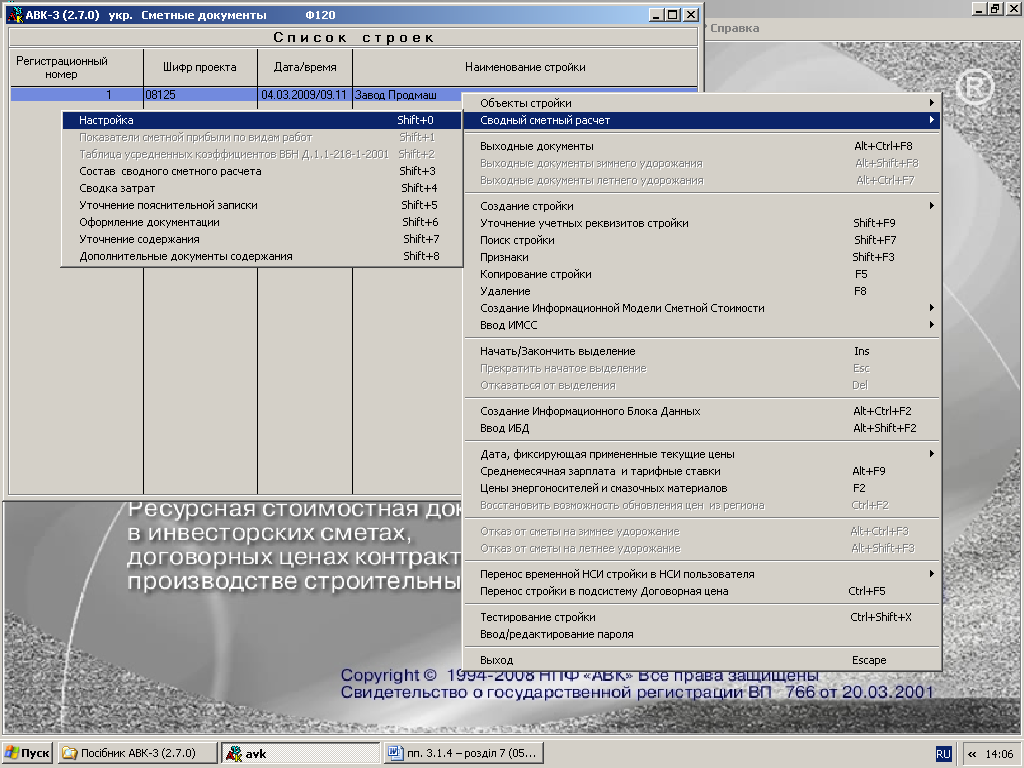Click project code cell 08125

click(x=200, y=95)
